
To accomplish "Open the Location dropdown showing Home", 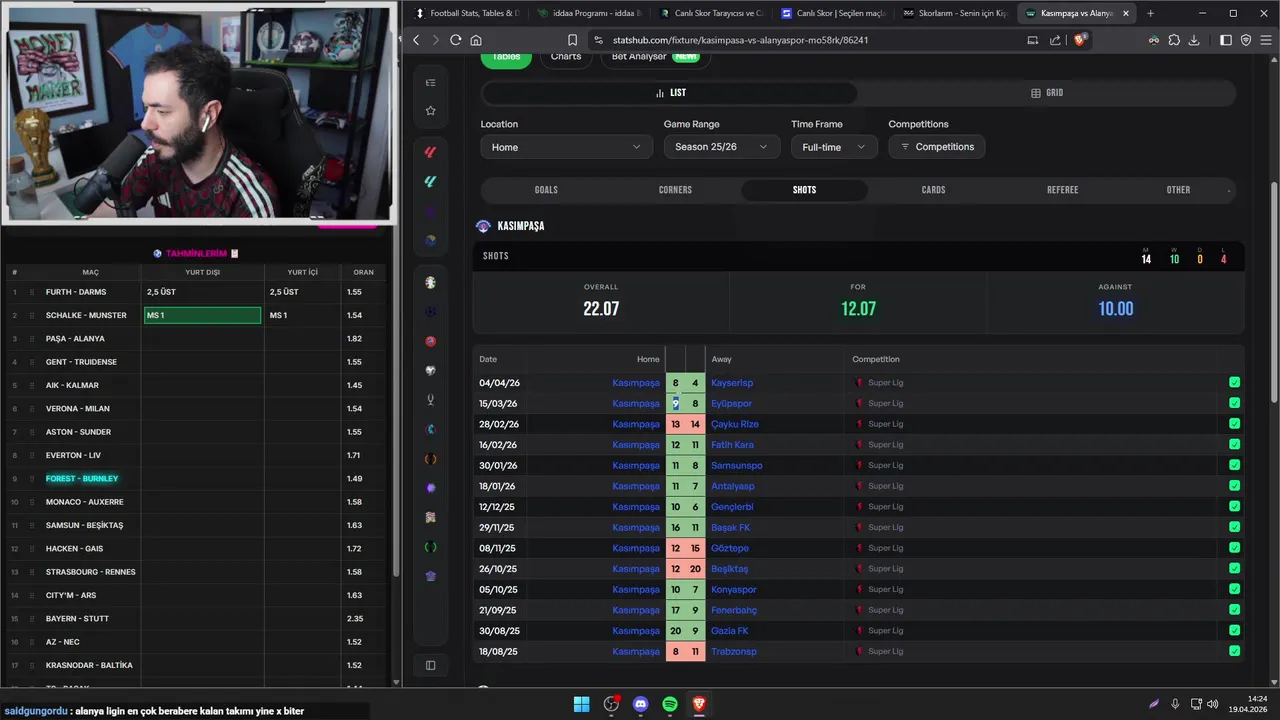I will (566, 147).
